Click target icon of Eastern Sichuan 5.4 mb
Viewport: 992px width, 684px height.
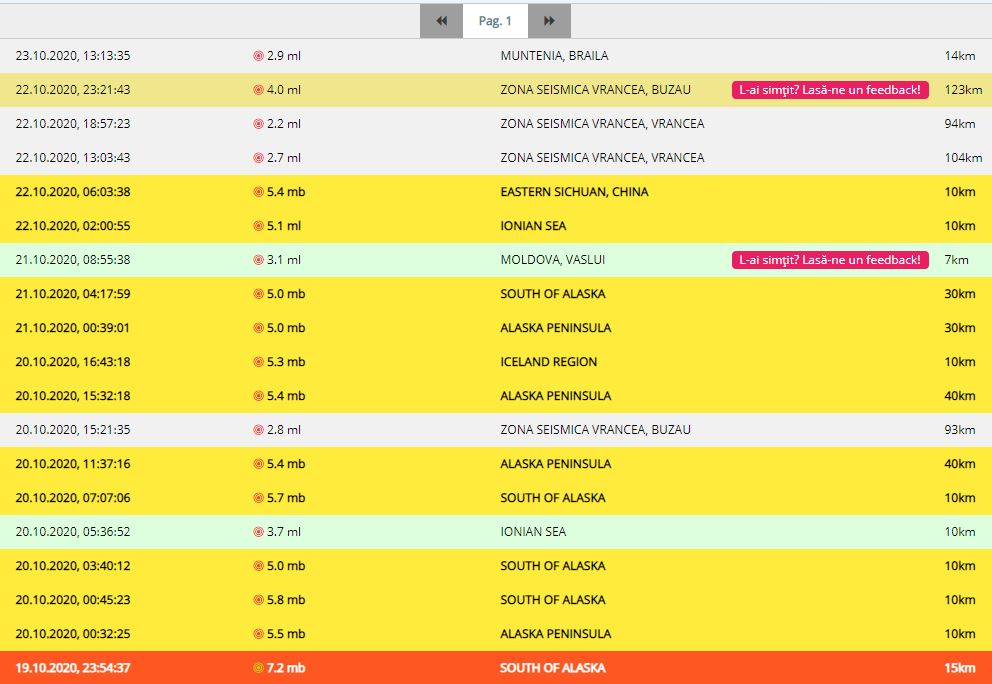click(258, 192)
